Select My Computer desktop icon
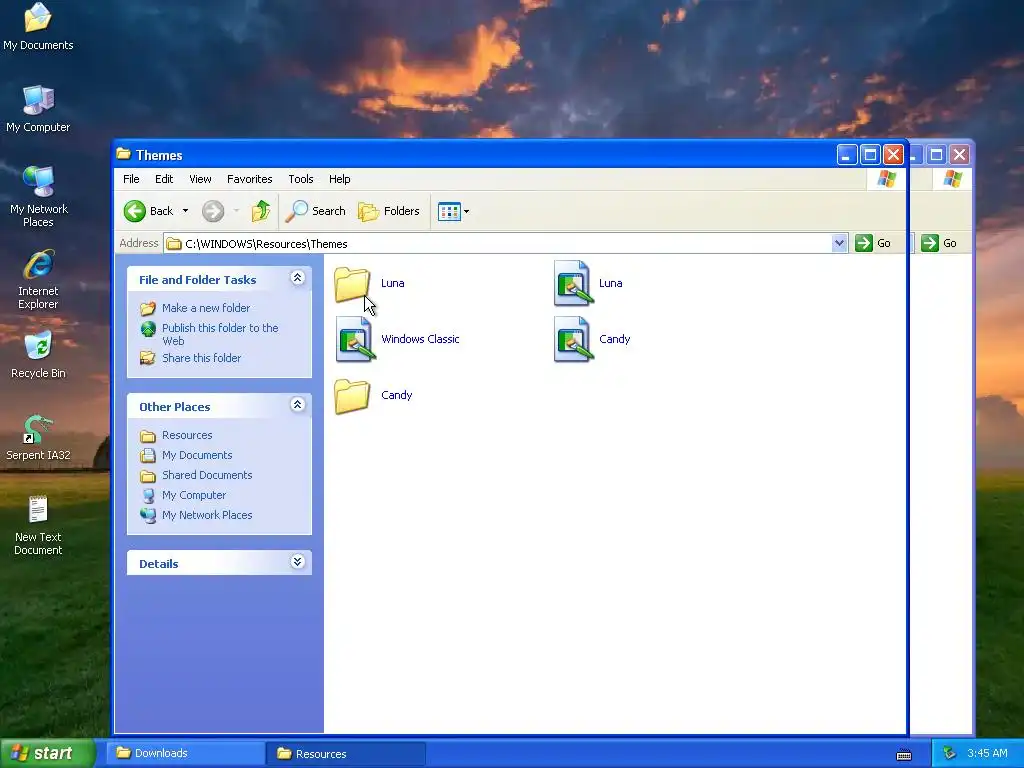This screenshot has width=1024, height=768. (x=38, y=108)
